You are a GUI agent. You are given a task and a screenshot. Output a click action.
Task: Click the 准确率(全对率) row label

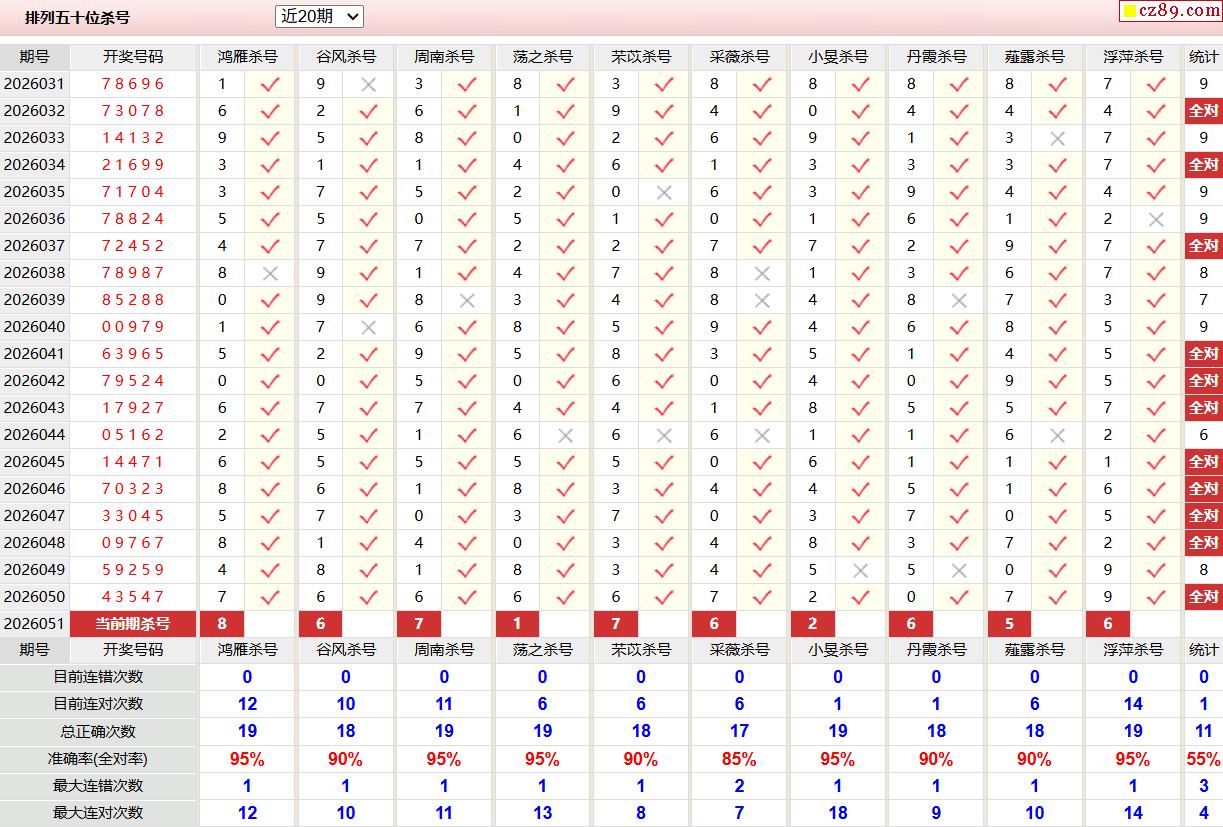coord(98,759)
